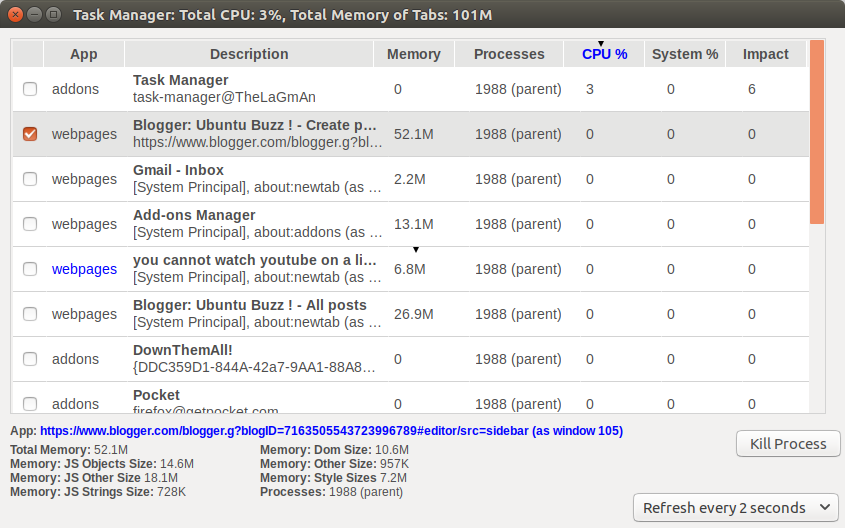Viewport: 845px width, 528px height.
Task: Sort by the App column header
Action: click(84, 54)
